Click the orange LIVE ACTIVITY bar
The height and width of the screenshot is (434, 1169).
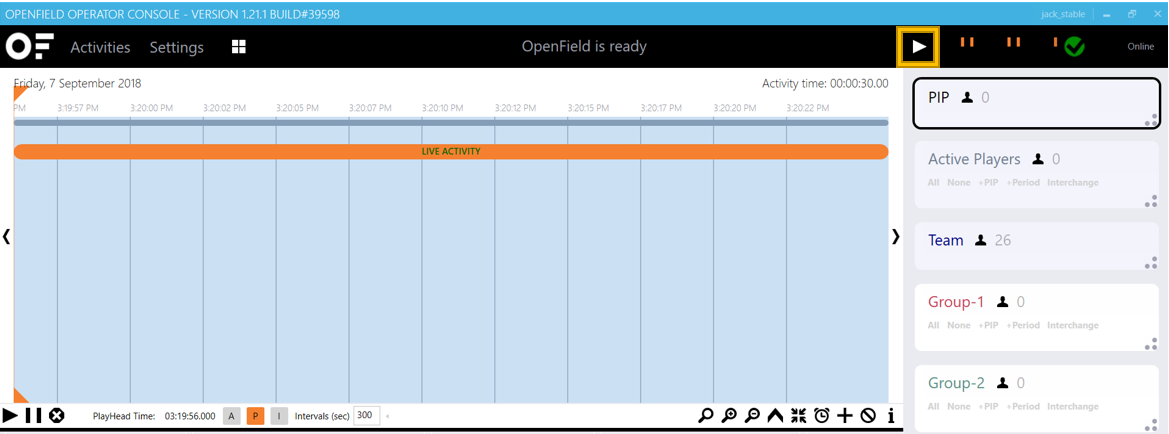pos(451,151)
